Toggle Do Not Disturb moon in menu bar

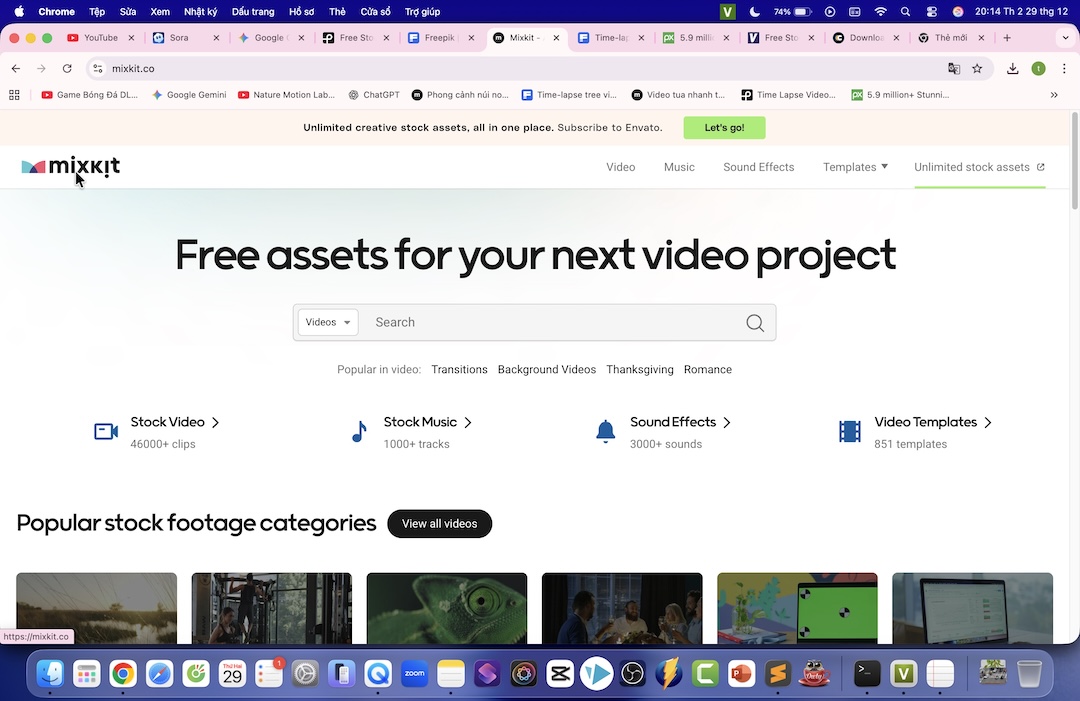(x=752, y=11)
